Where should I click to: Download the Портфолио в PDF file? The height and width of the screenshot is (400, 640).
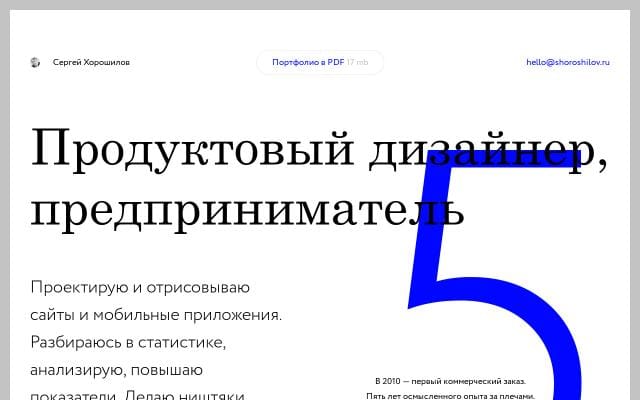(x=320, y=62)
